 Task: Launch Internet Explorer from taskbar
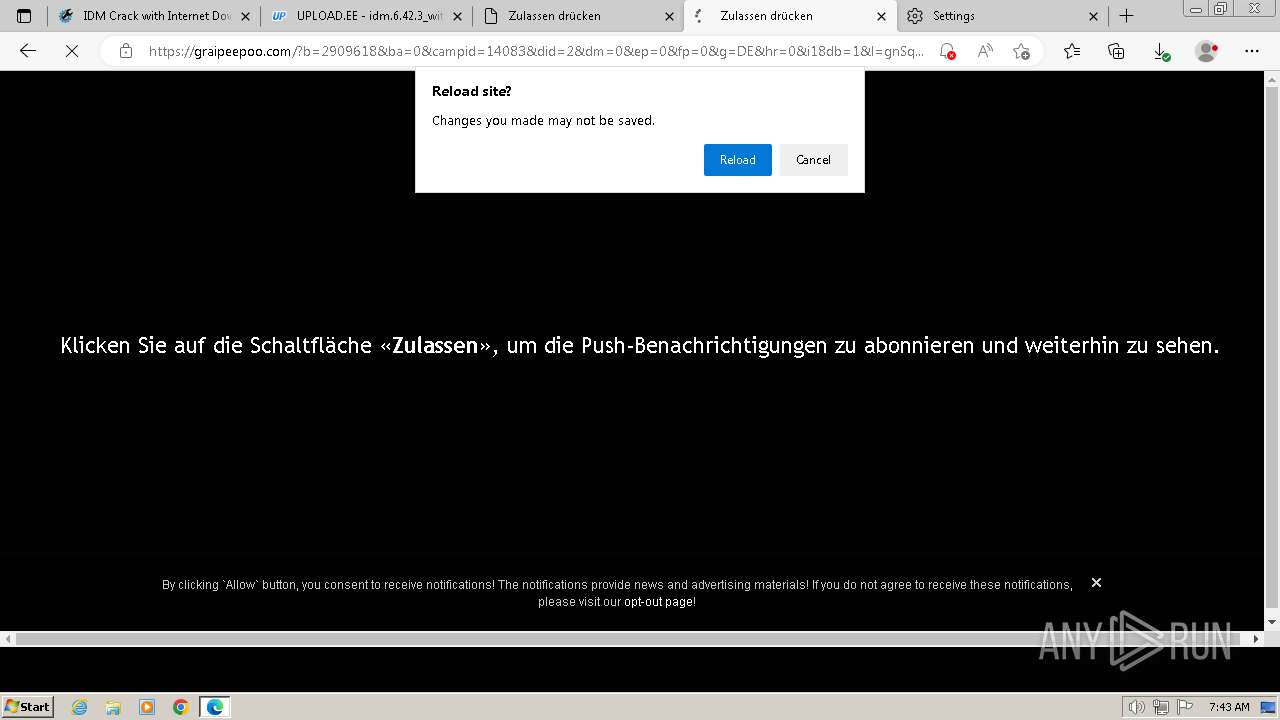(x=80, y=707)
